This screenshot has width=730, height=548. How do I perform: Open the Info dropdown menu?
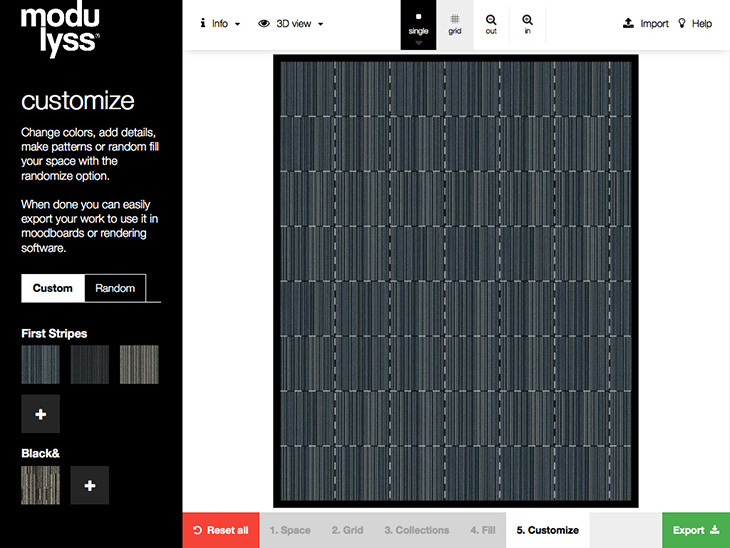tap(220, 23)
